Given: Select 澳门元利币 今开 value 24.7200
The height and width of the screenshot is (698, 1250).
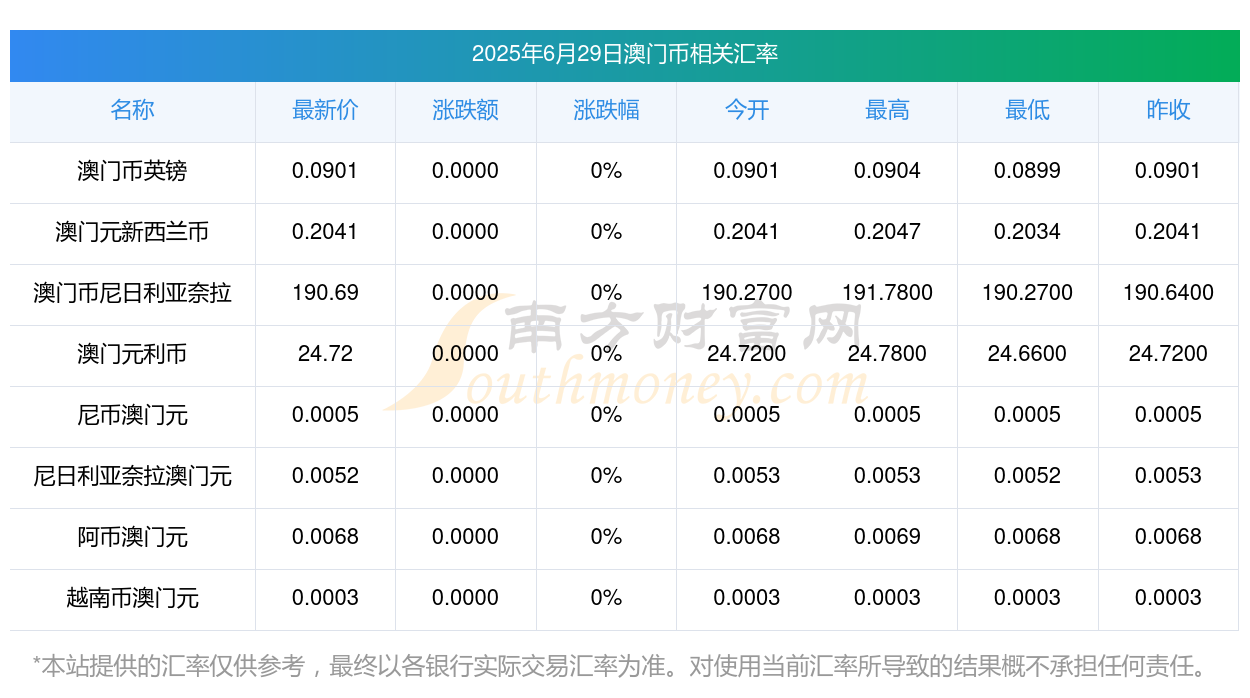Looking at the screenshot, I should point(747,354).
